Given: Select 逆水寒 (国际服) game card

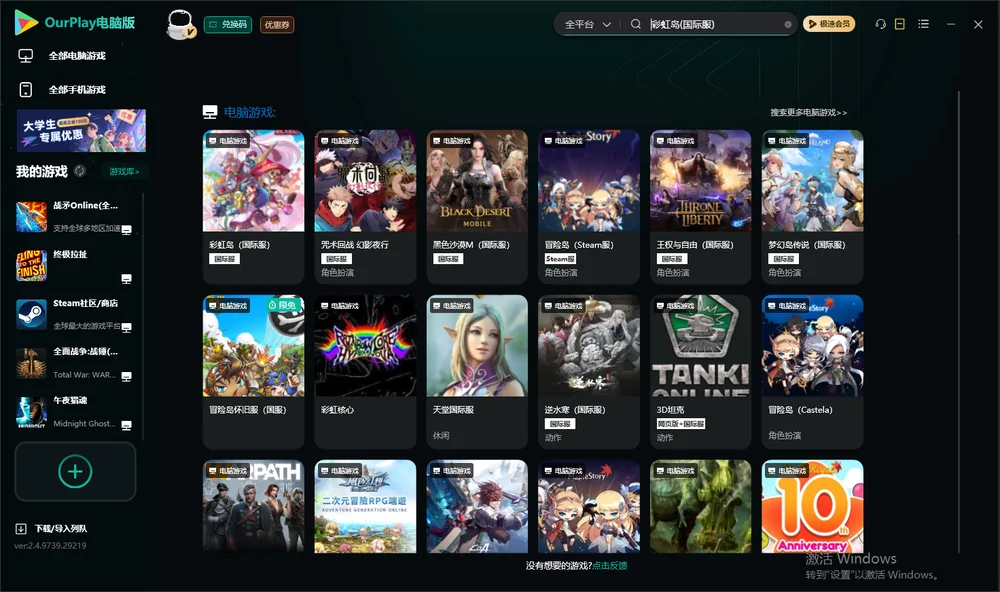Looking at the screenshot, I should coord(589,372).
